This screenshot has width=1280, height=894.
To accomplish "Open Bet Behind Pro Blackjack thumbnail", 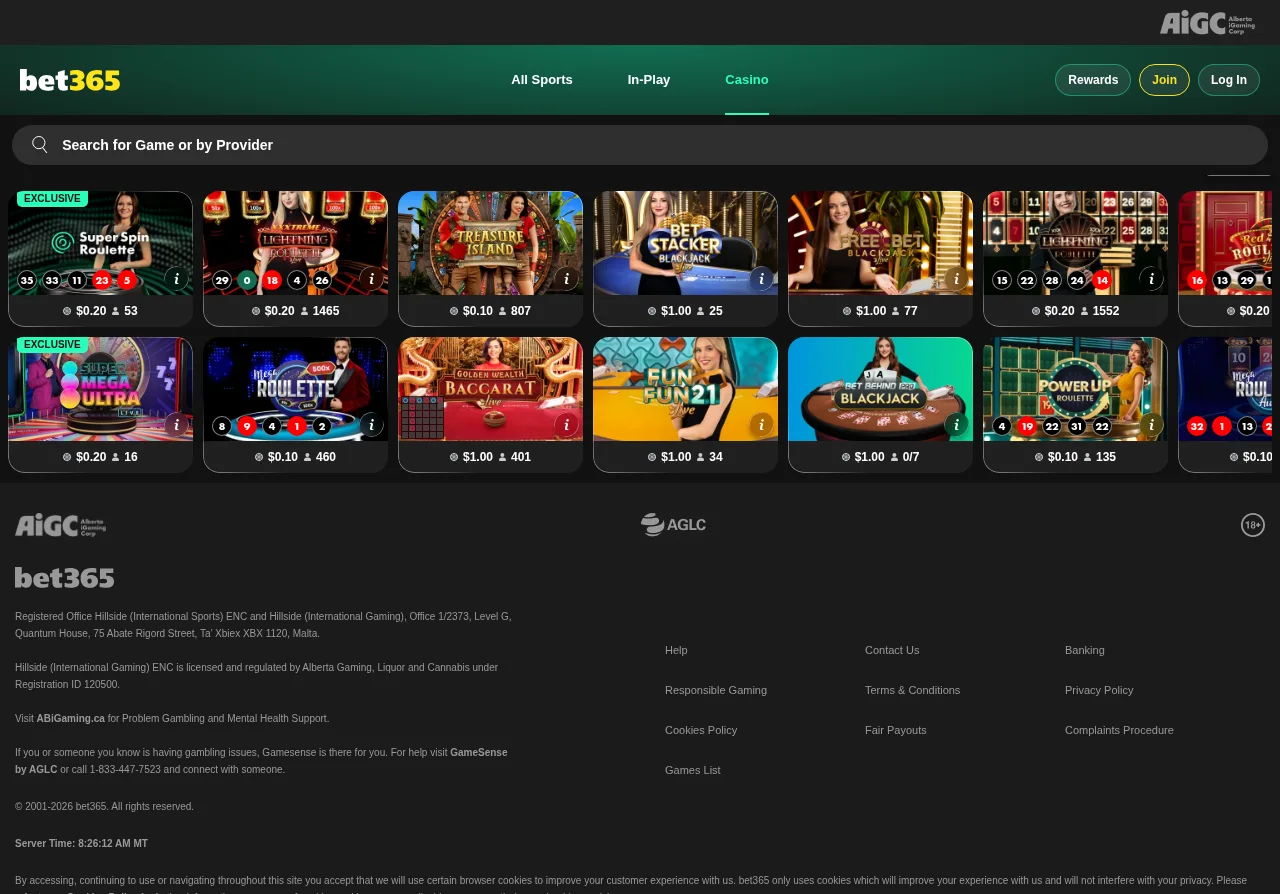I will 880,389.
